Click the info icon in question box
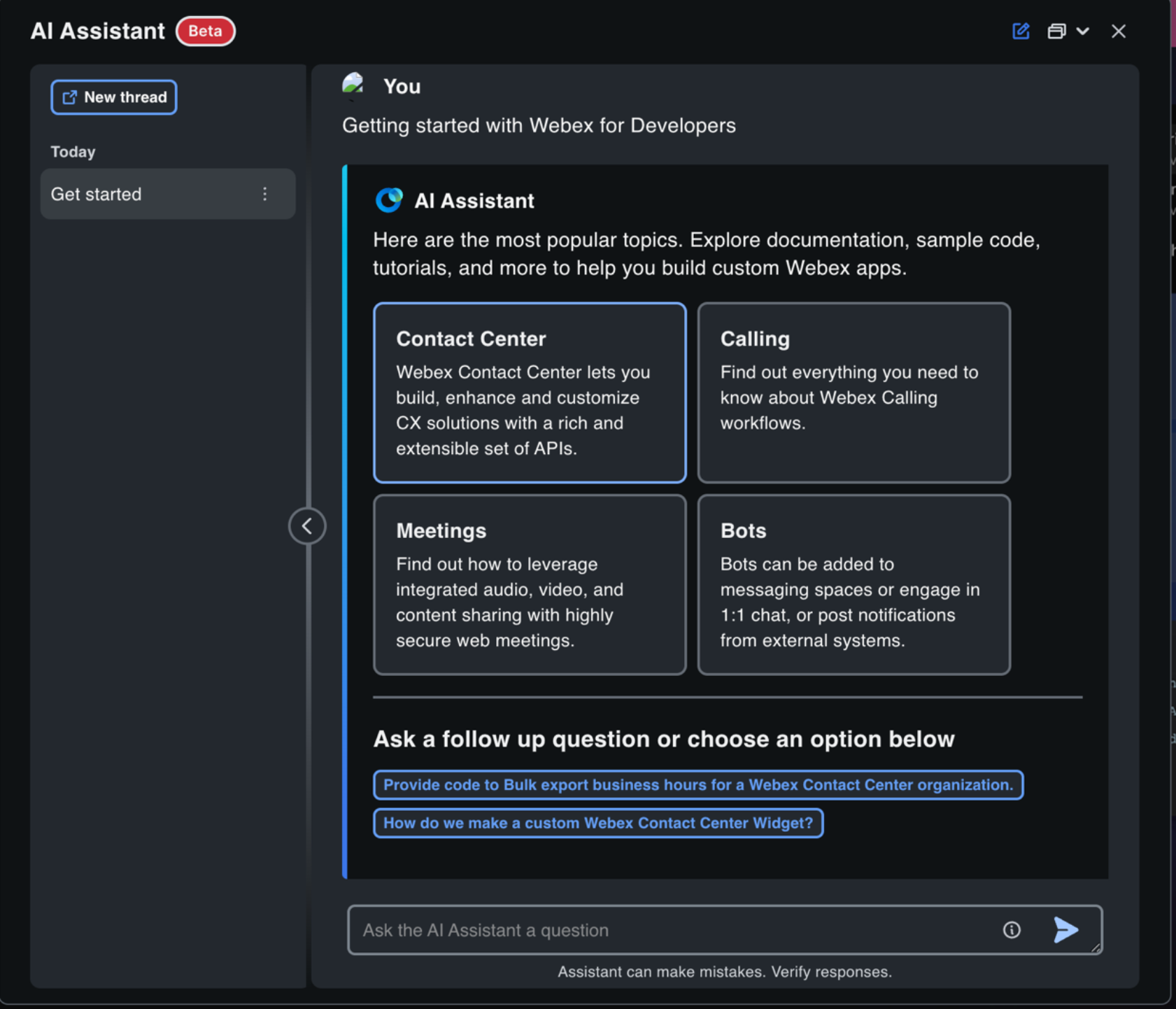 (x=1012, y=930)
